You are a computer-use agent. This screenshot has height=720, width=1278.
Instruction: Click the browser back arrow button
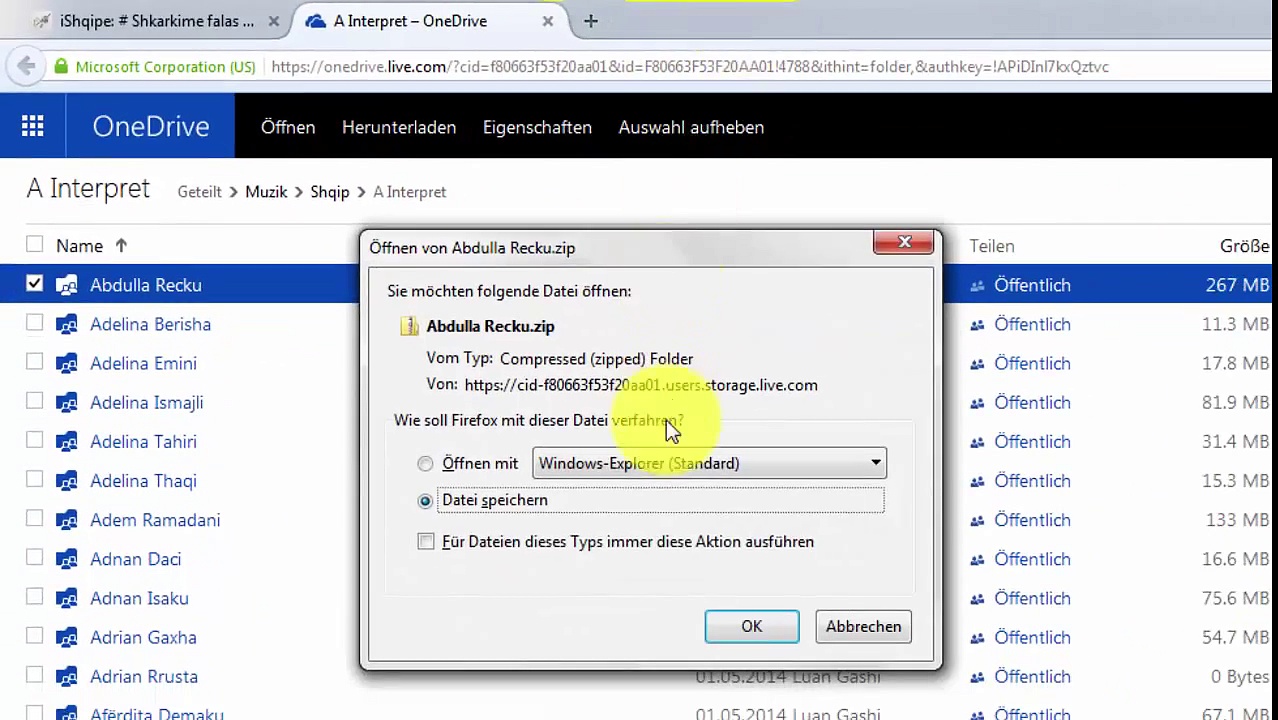pyautogui.click(x=26, y=67)
